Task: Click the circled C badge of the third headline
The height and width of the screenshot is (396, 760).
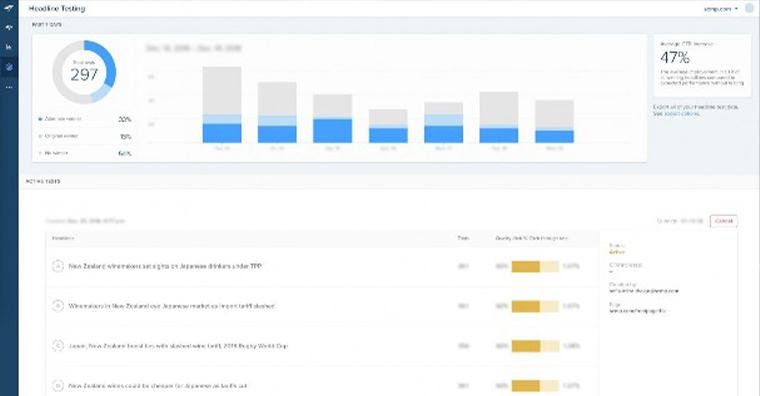Action: pyautogui.click(x=58, y=346)
